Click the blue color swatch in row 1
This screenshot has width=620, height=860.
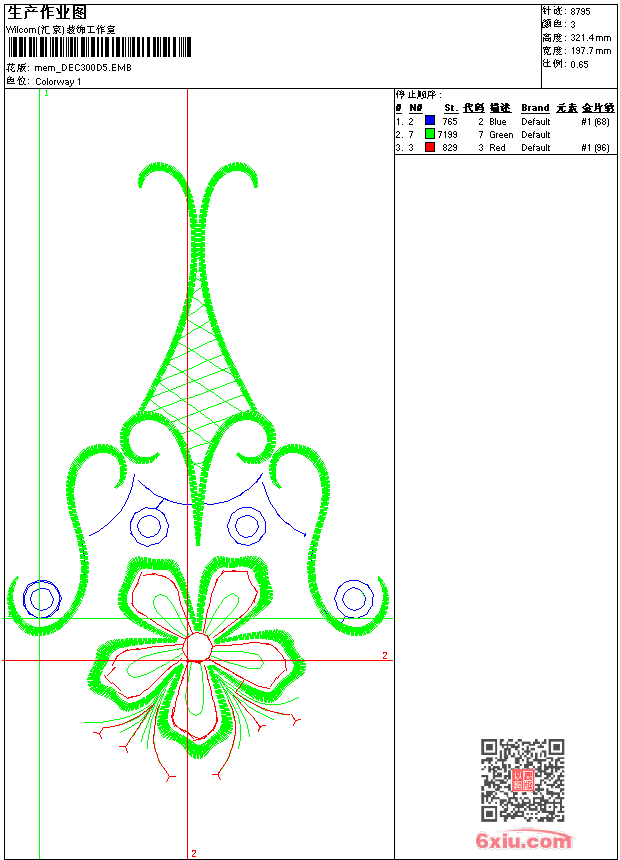click(430, 121)
